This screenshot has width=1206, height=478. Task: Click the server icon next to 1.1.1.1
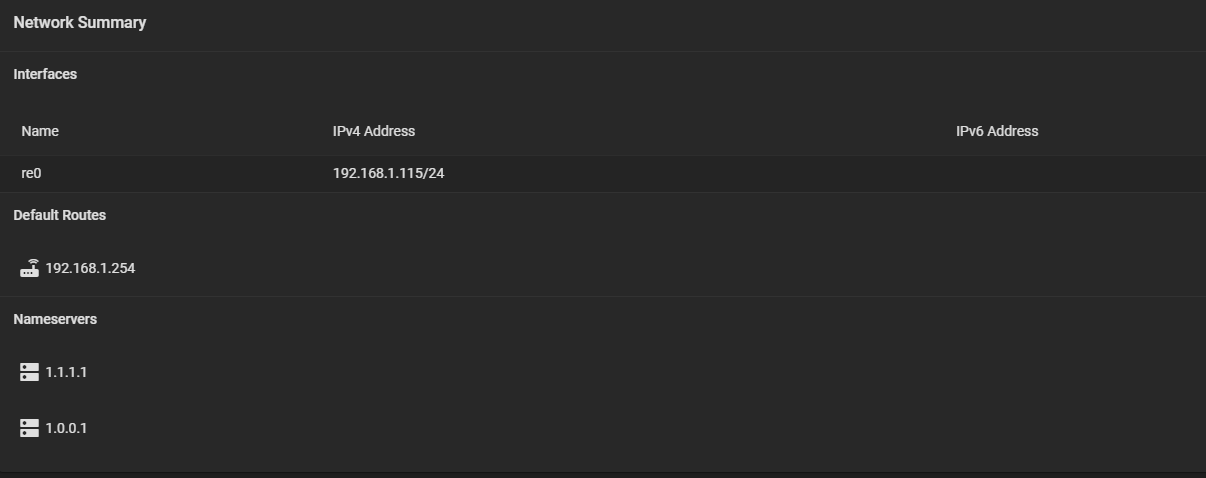[30, 372]
